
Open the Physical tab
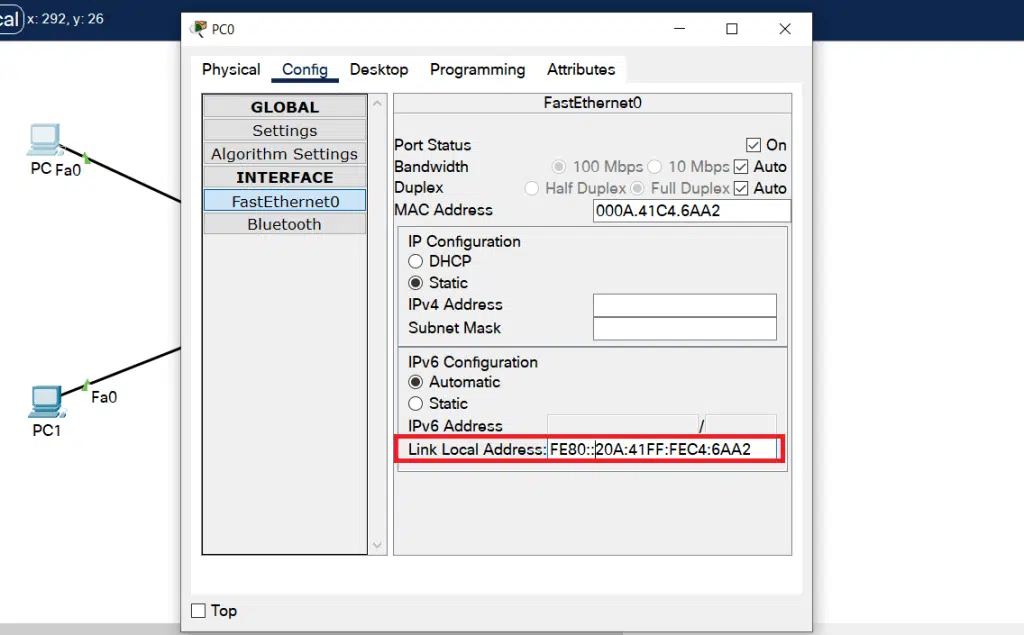[231, 69]
